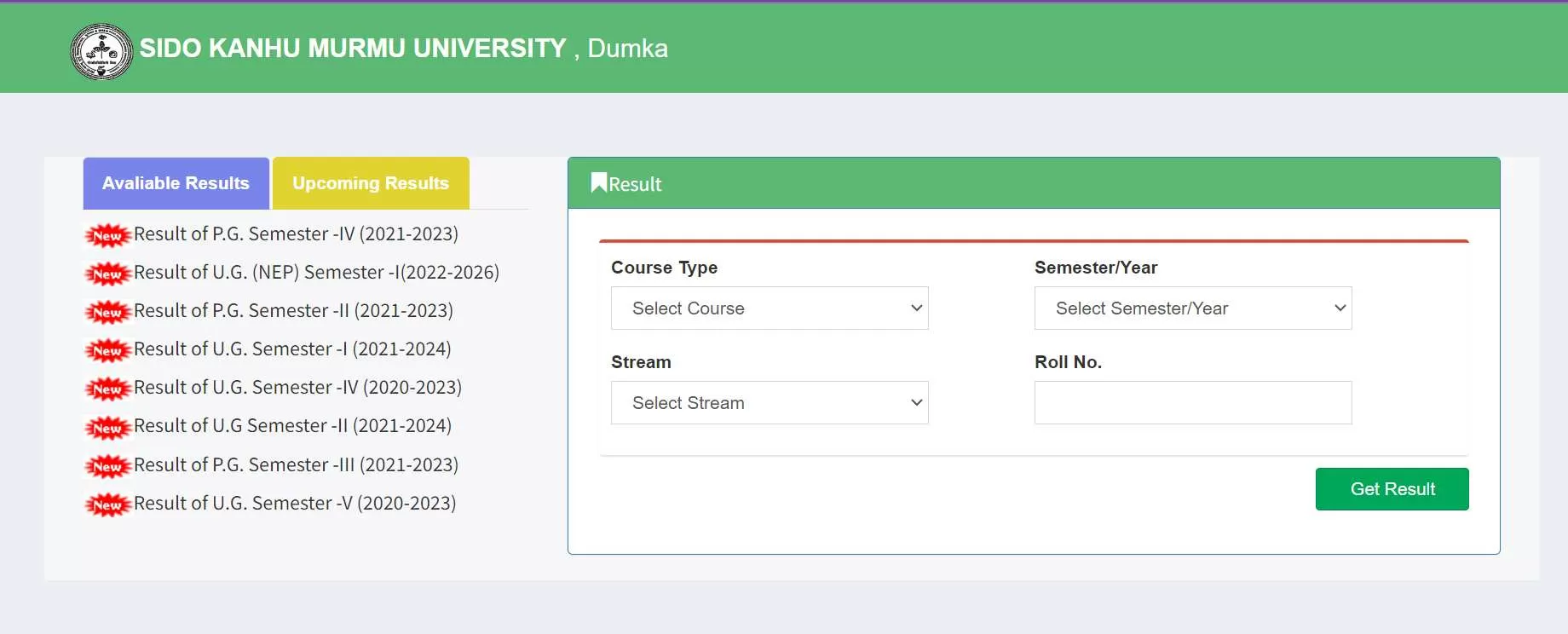
Task: Open the Select Course dropdown
Action: (769, 308)
